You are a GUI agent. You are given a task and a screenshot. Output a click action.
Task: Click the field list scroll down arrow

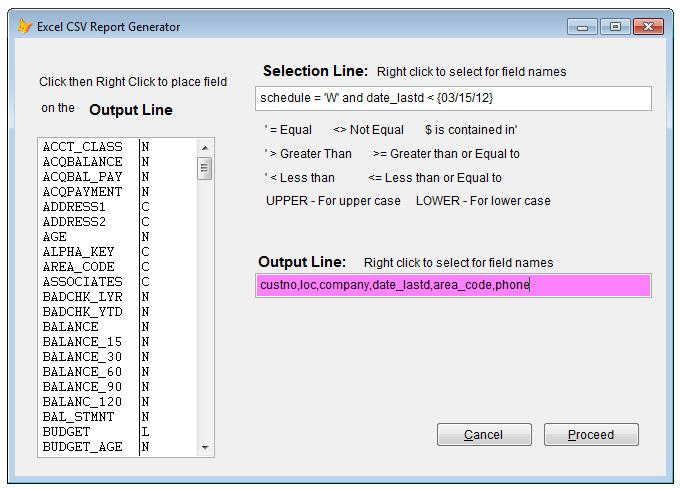tap(205, 447)
